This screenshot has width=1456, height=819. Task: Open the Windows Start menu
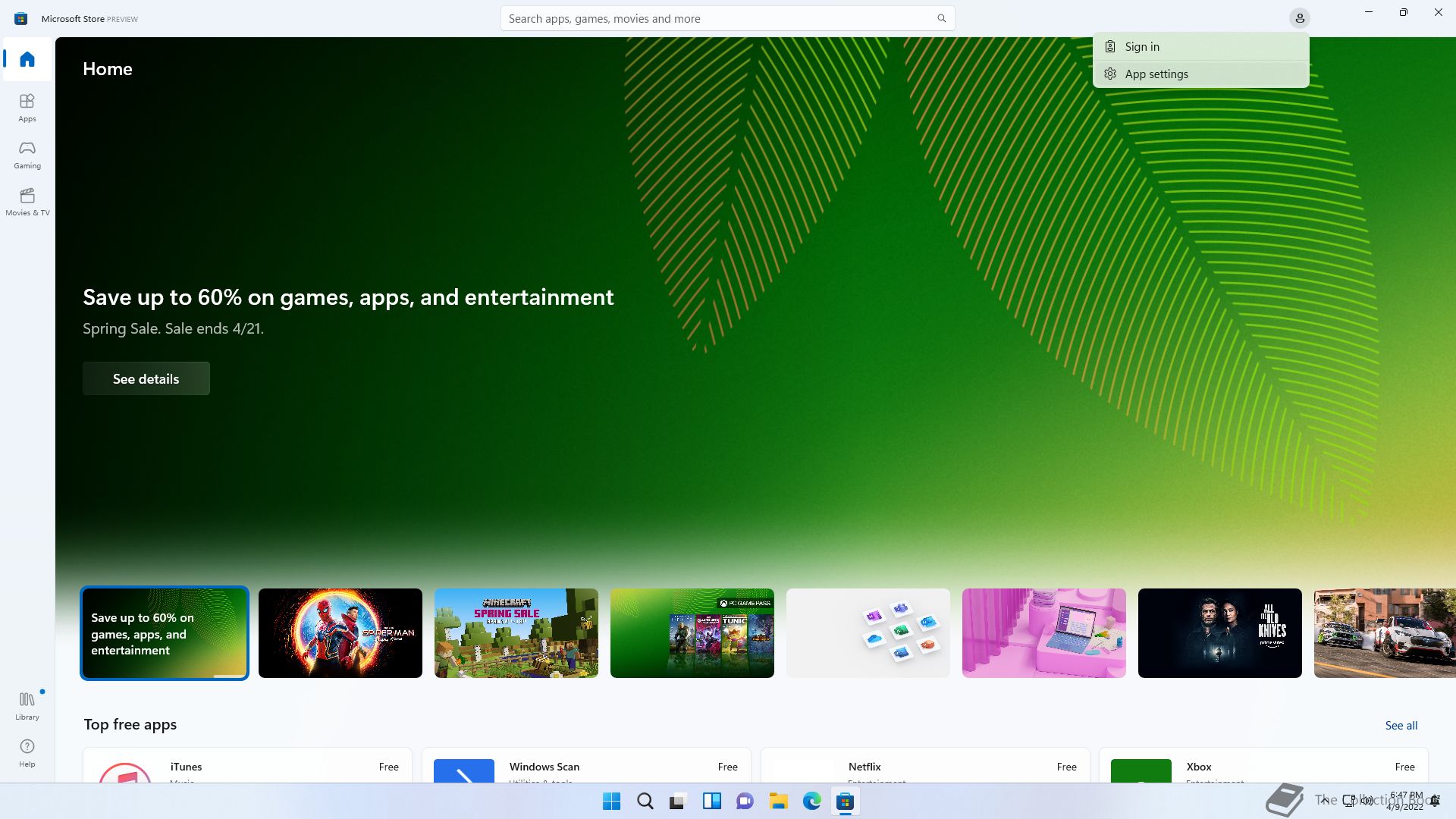click(611, 801)
